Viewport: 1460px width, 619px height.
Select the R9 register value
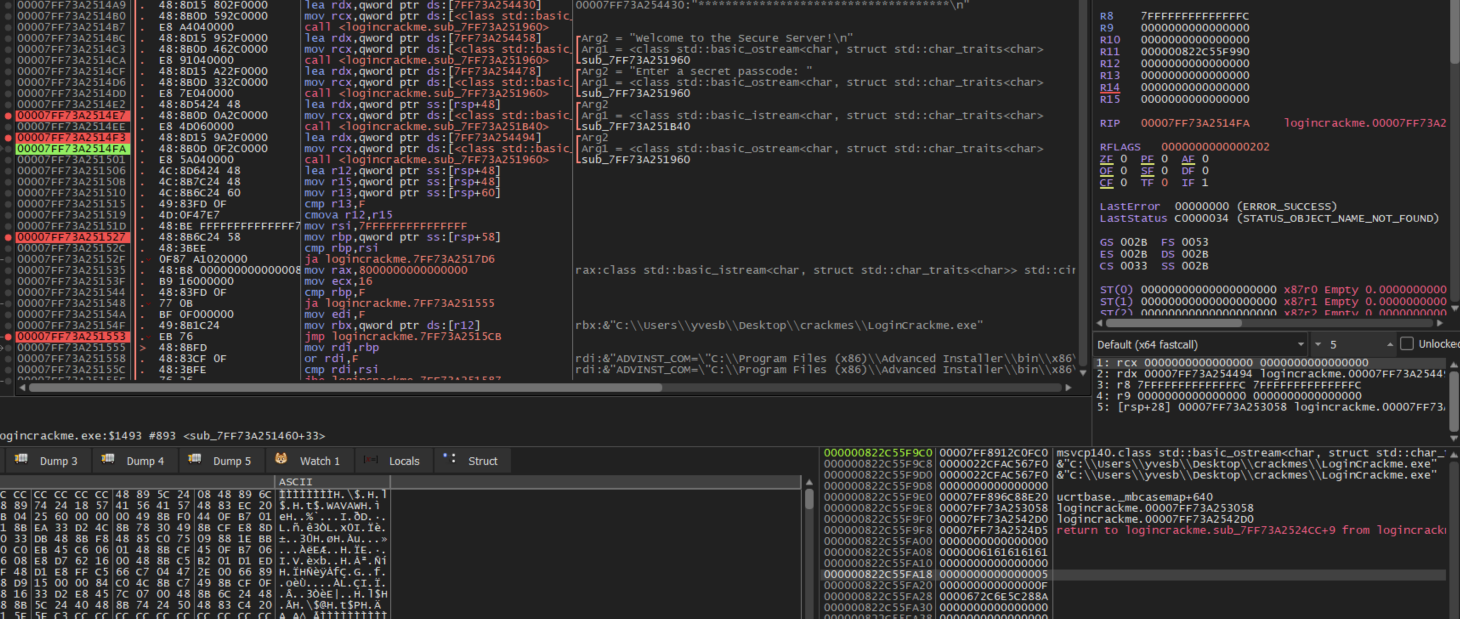(x=1195, y=28)
